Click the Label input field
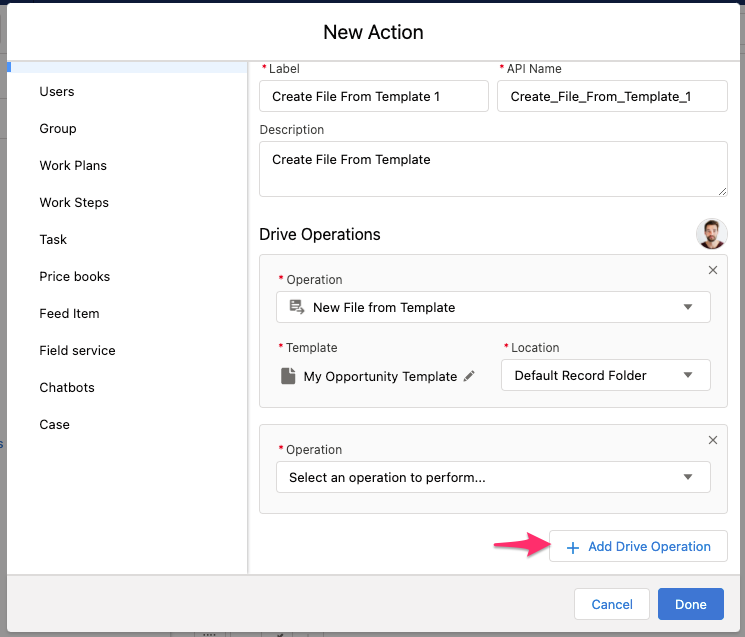Screen dimensions: 745x637 (x=374, y=97)
